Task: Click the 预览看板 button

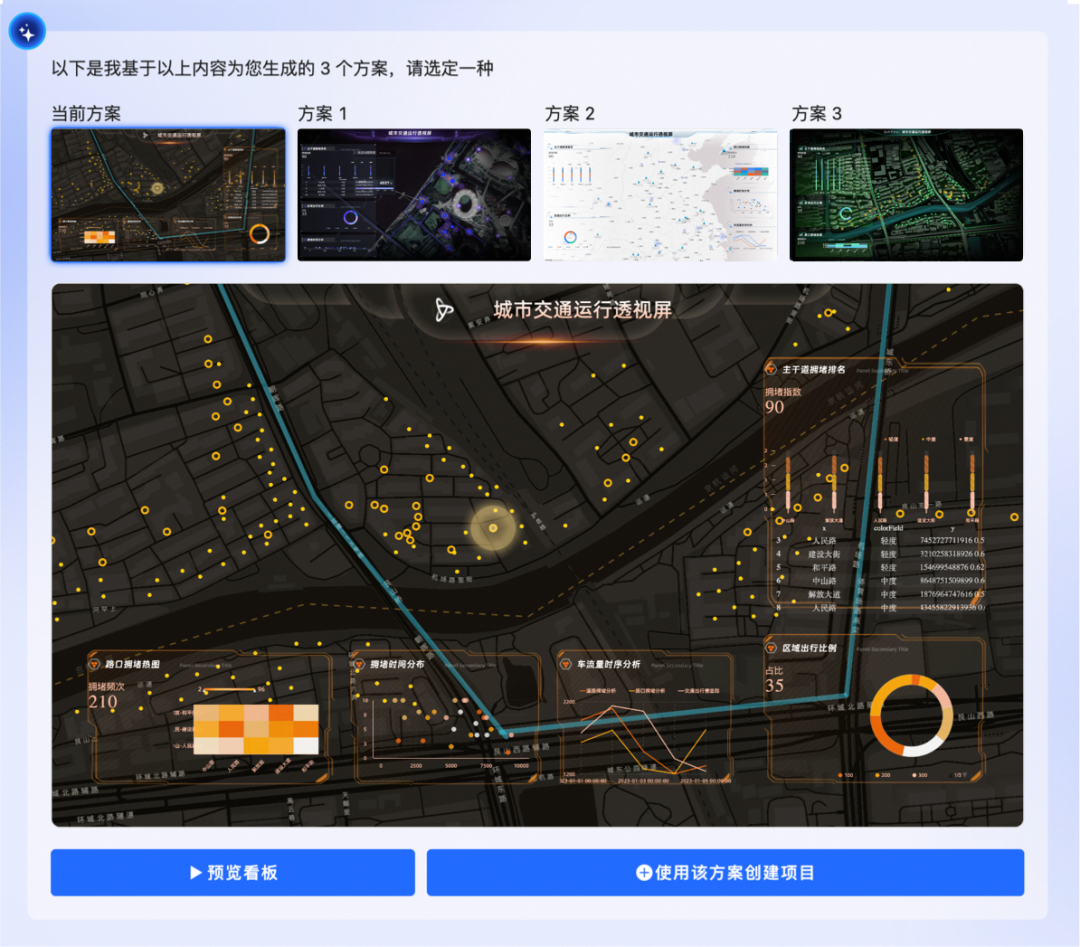Action: 233,873
